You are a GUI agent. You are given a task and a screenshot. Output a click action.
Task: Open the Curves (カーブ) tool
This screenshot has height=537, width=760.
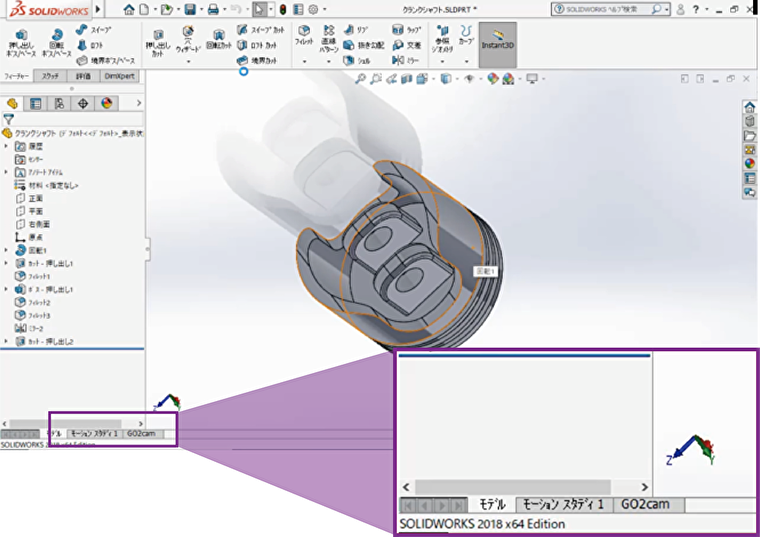pyautogui.click(x=466, y=35)
